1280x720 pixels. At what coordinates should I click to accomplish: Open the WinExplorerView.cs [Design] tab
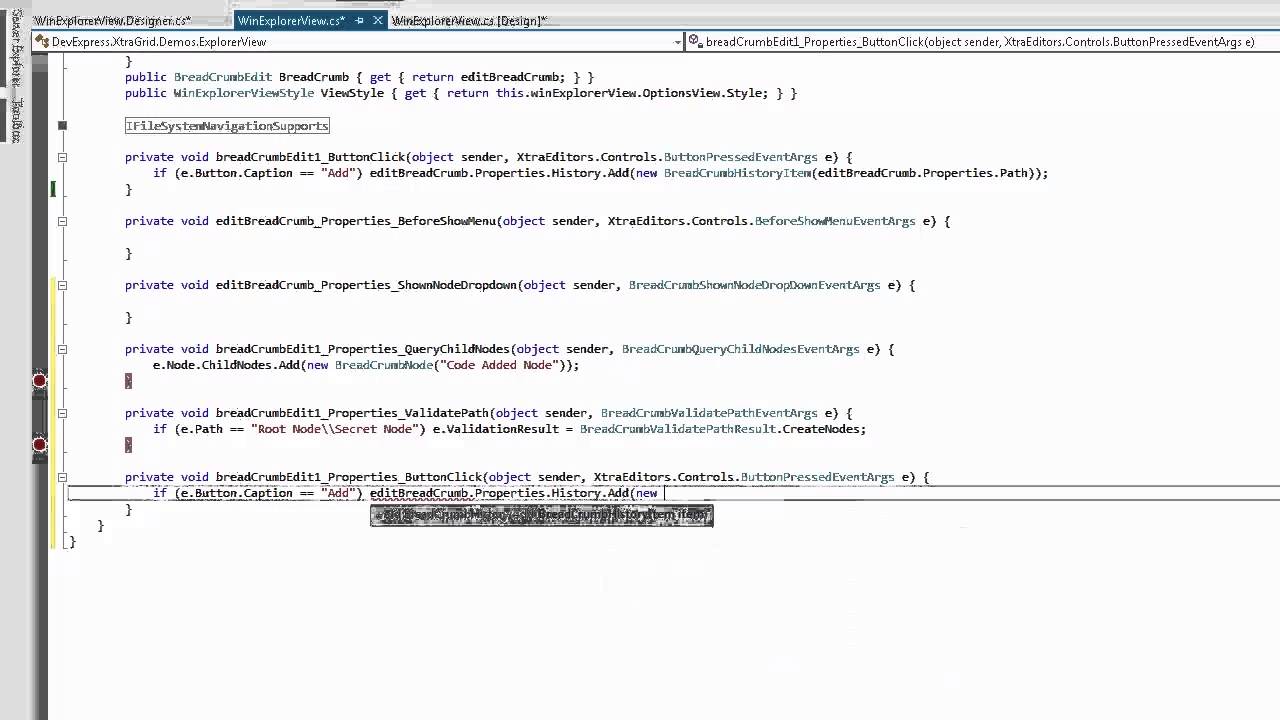(x=470, y=20)
